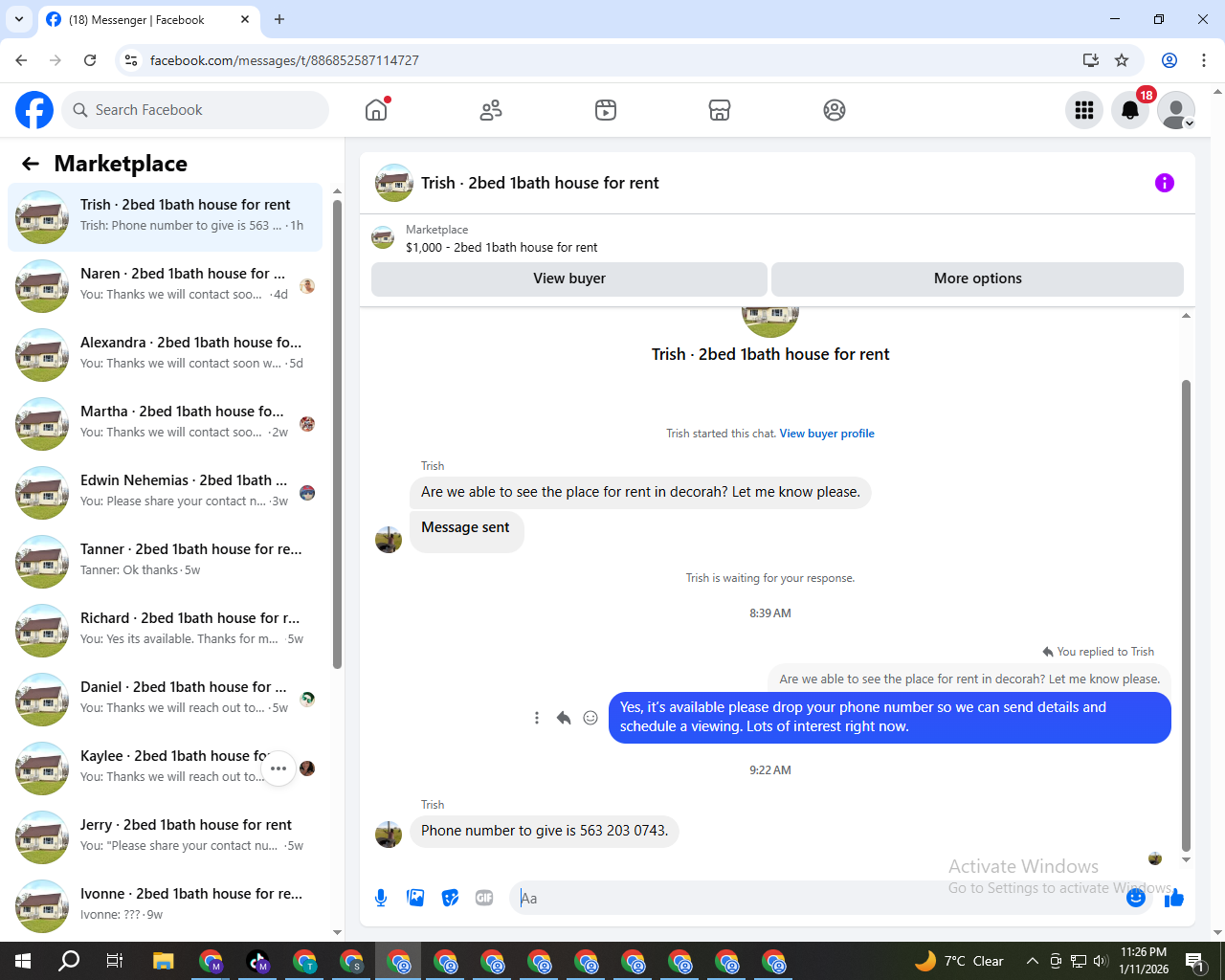Open the Daniel conversation
The height and width of the screenshot is (980, 1225).
[165, 700]
